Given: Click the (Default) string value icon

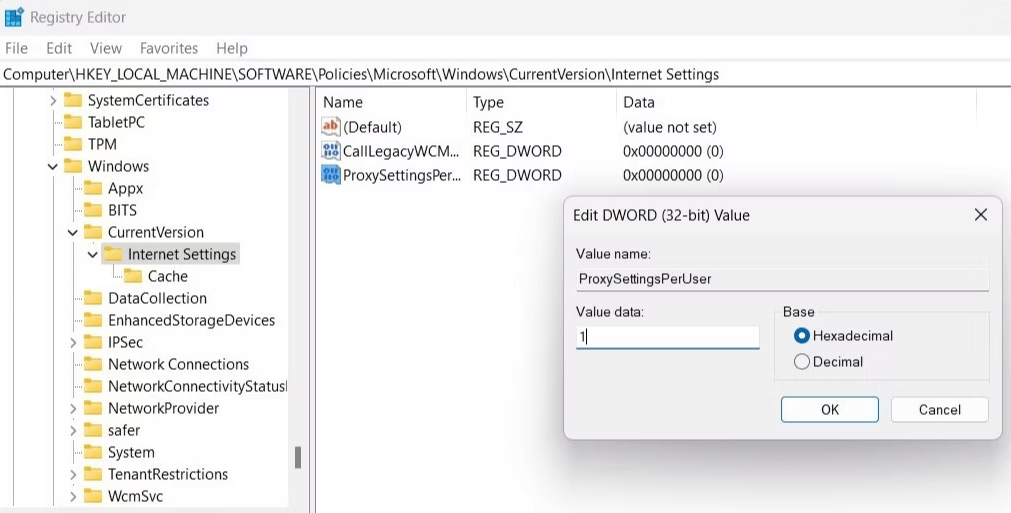Looking at the screenshot, I should coord(331,126).
